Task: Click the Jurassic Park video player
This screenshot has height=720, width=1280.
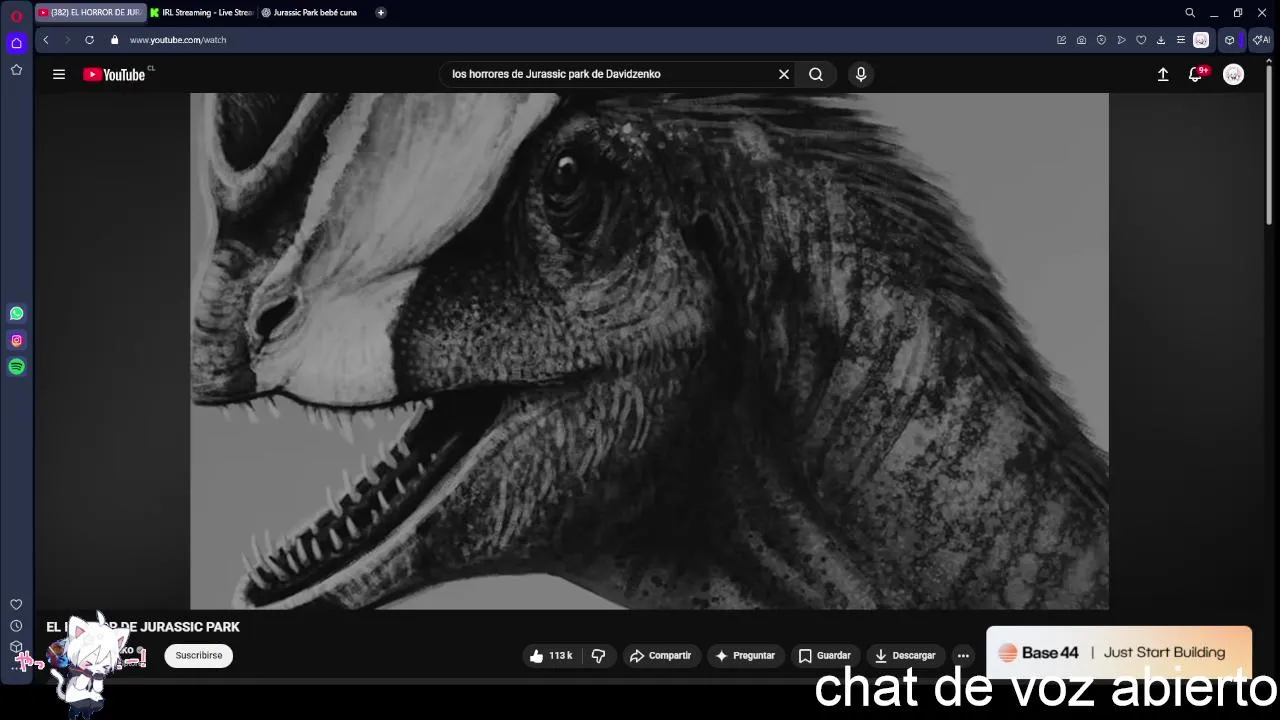Action: 649,351
